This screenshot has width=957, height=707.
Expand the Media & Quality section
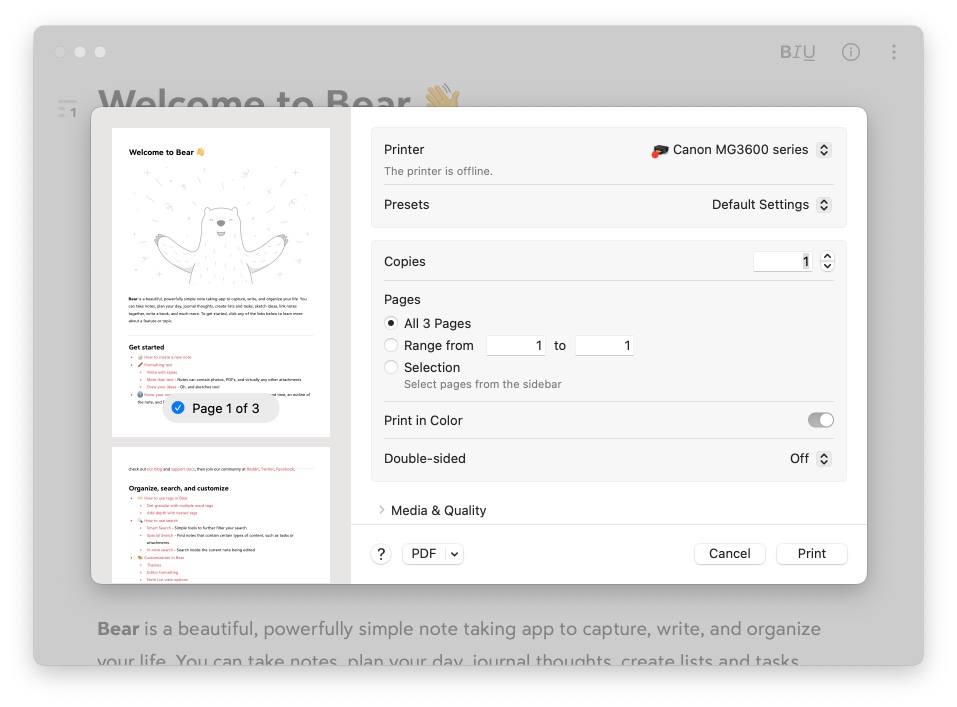381,510
